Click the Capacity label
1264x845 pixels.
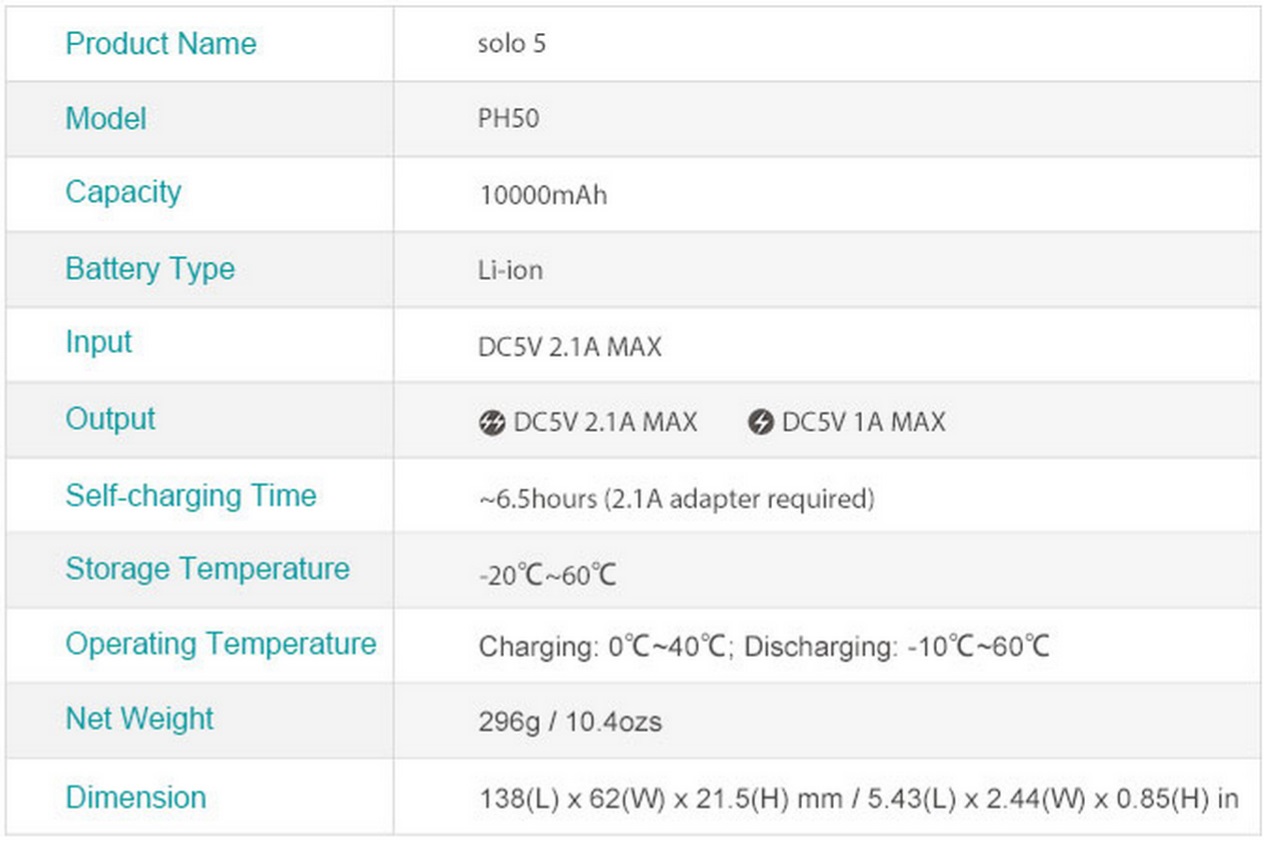(x=123, y=192)
